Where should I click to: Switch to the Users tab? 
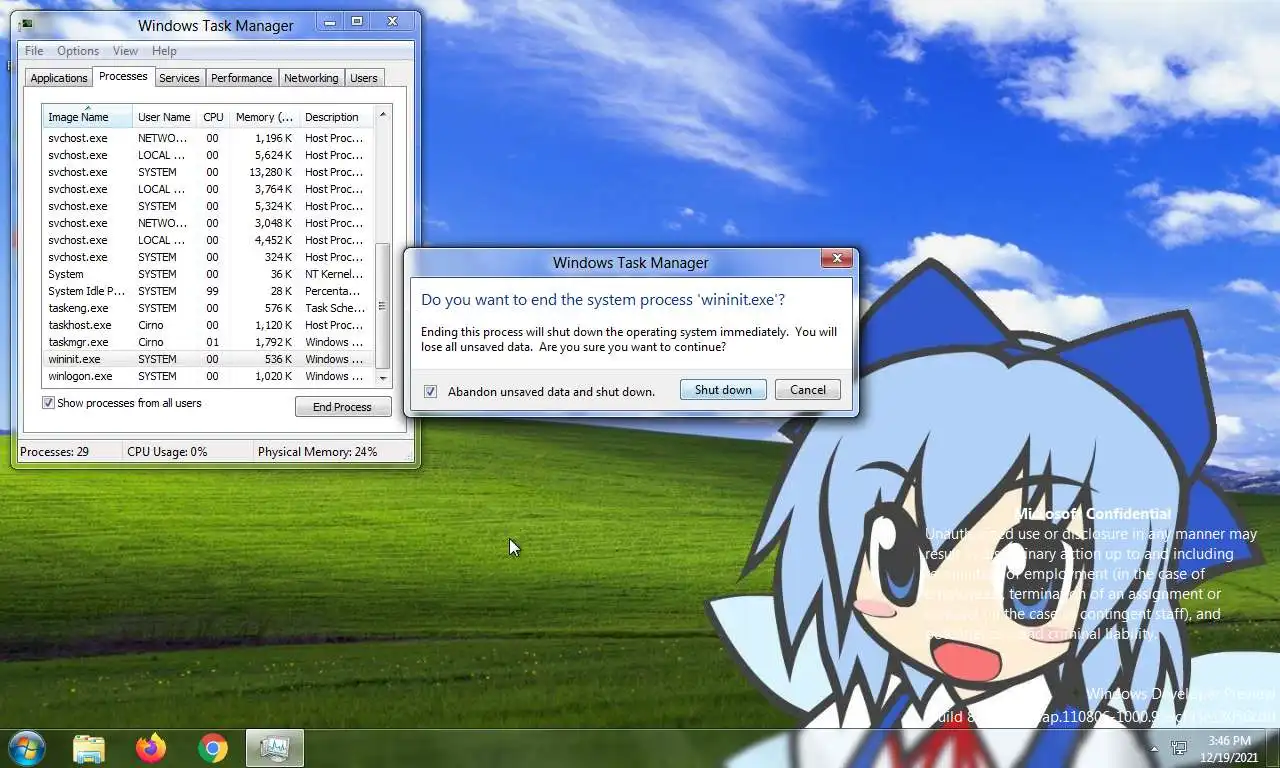point(364,78)
